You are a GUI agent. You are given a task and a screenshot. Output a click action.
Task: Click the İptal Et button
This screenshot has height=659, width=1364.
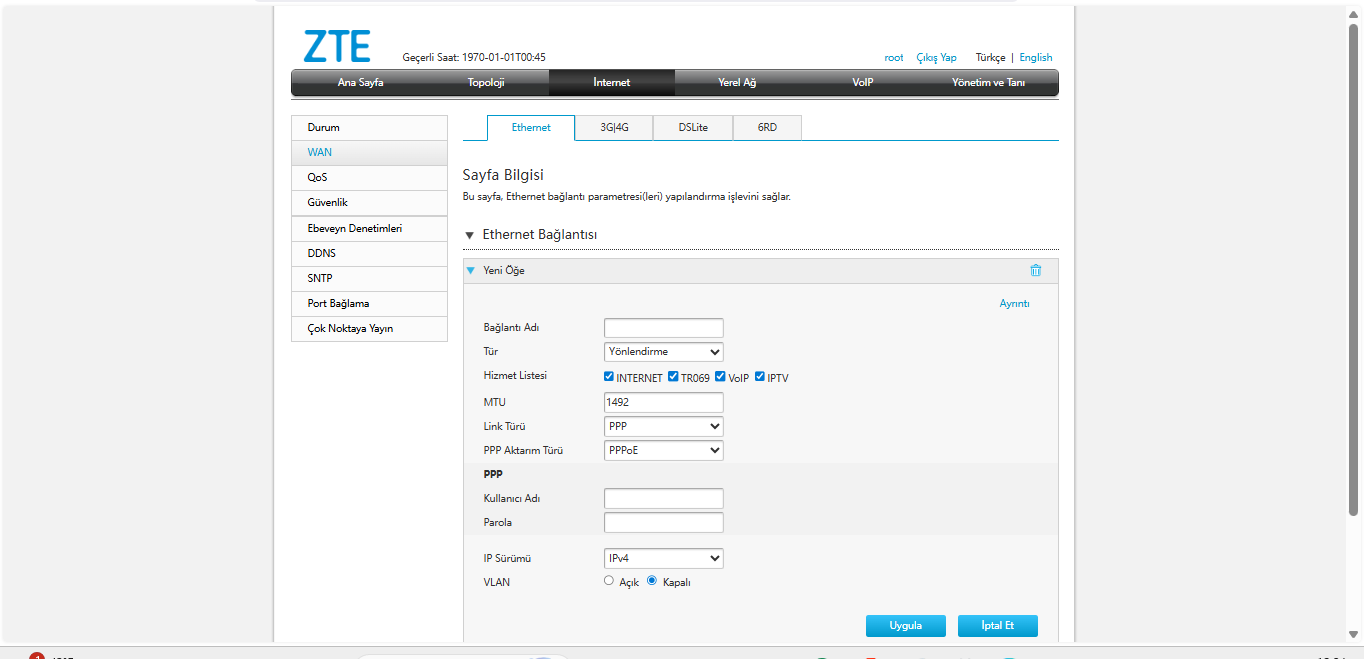click(998, 626)
